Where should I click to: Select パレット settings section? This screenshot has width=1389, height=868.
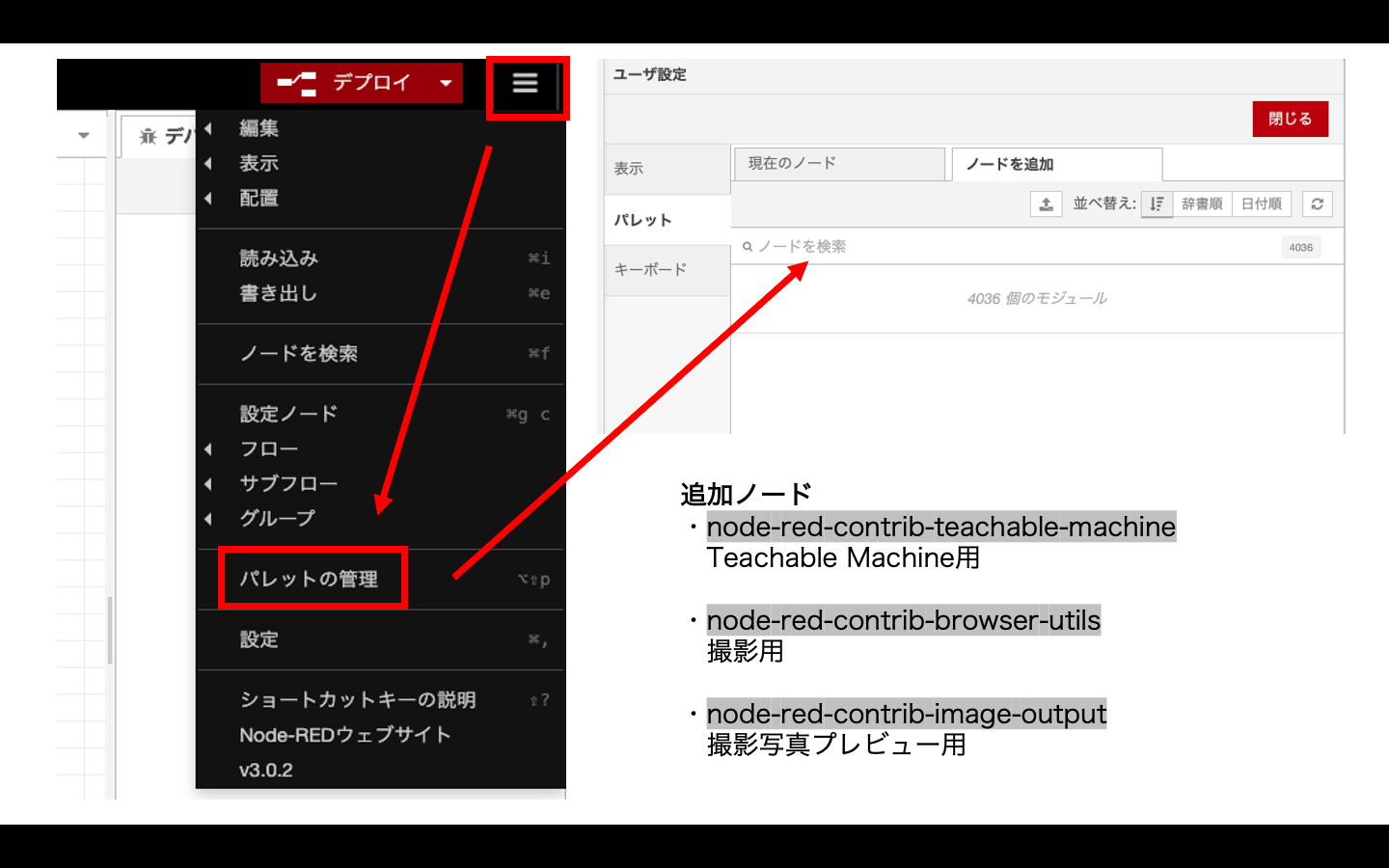(667, 220)
